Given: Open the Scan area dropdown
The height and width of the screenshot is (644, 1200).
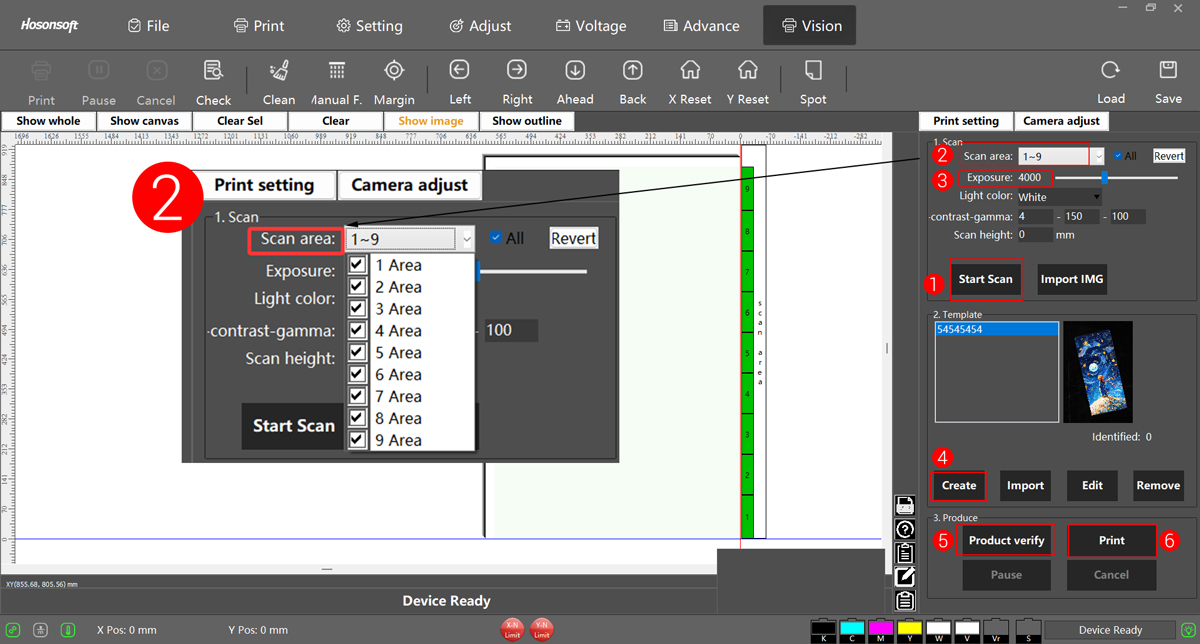Looking at the screenshot, I should pyautogui.click(x=1060, y=156).
